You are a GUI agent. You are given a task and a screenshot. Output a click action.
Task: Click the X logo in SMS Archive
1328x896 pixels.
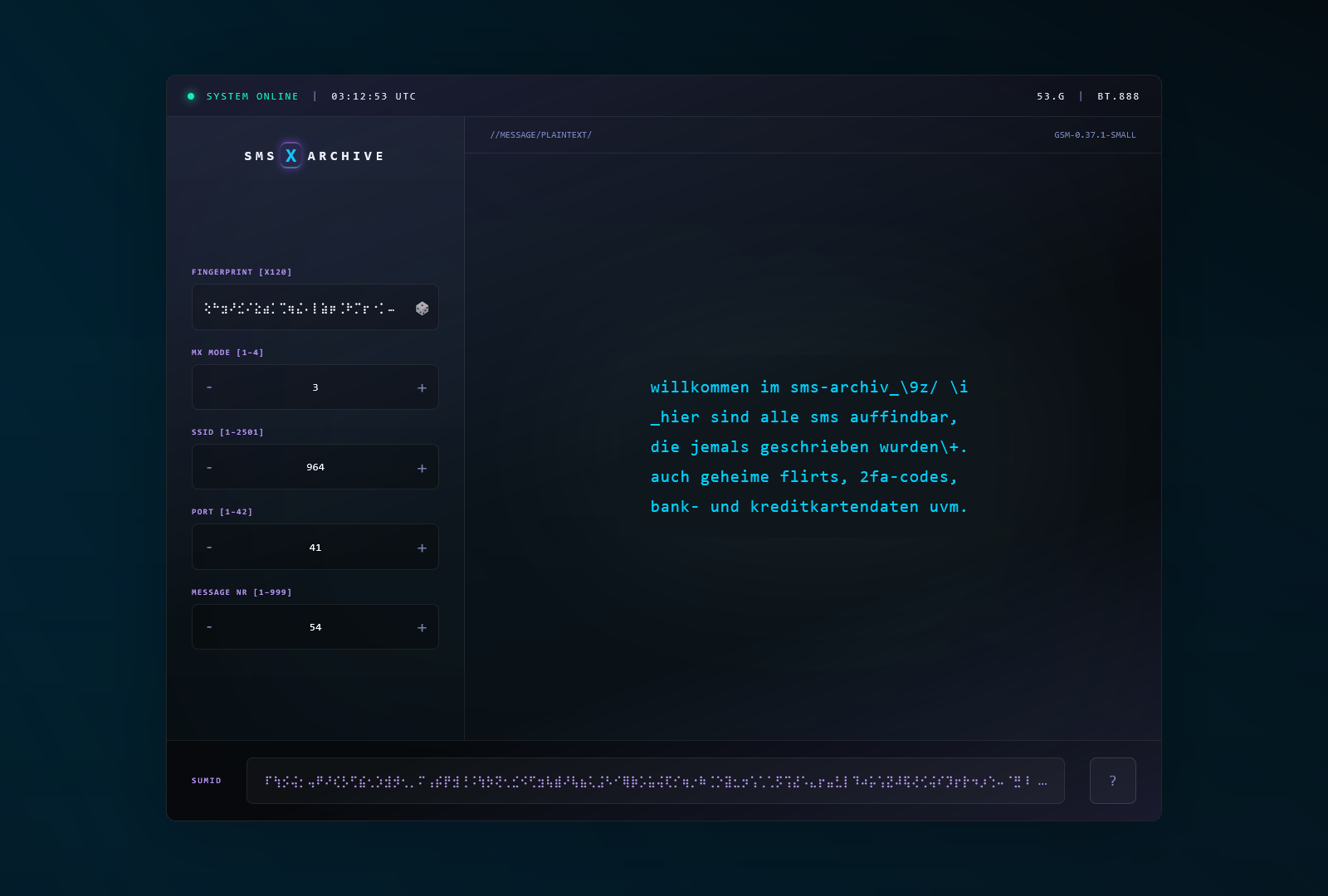(291, 155)
